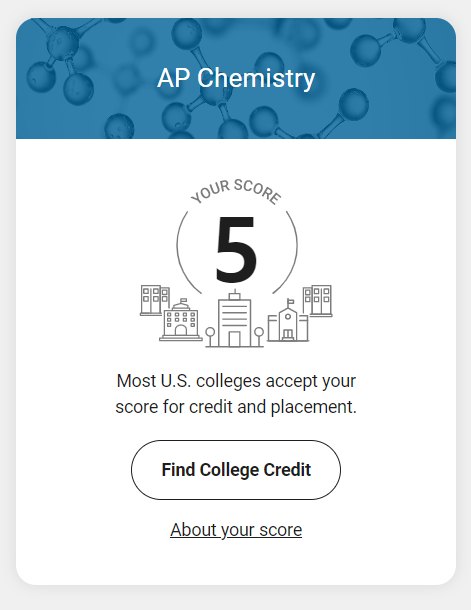Click the large score number 5

point(236,249)
